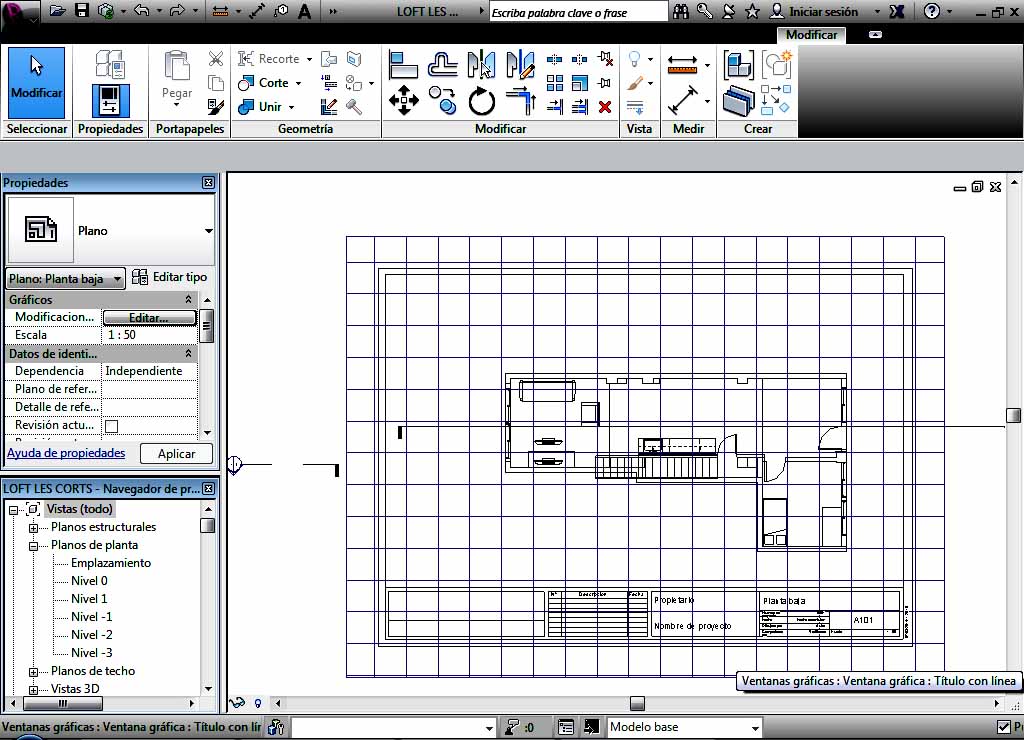Click the Rotate tool icon
Image resolution: width=1024 pixels, height=740 pixels.
482,100
